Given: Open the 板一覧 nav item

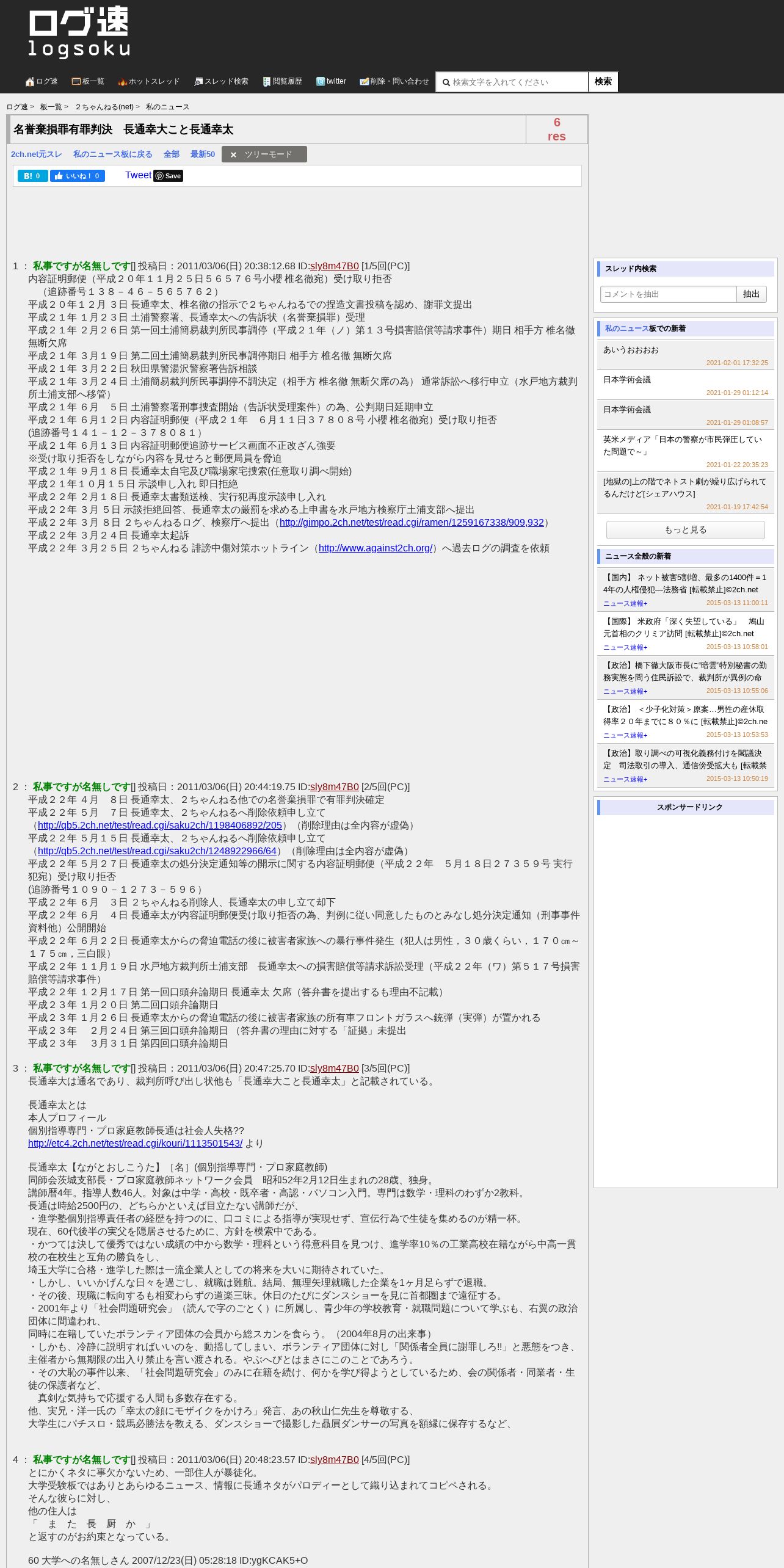Looking at the screenshot, I should tap(88, 81).
